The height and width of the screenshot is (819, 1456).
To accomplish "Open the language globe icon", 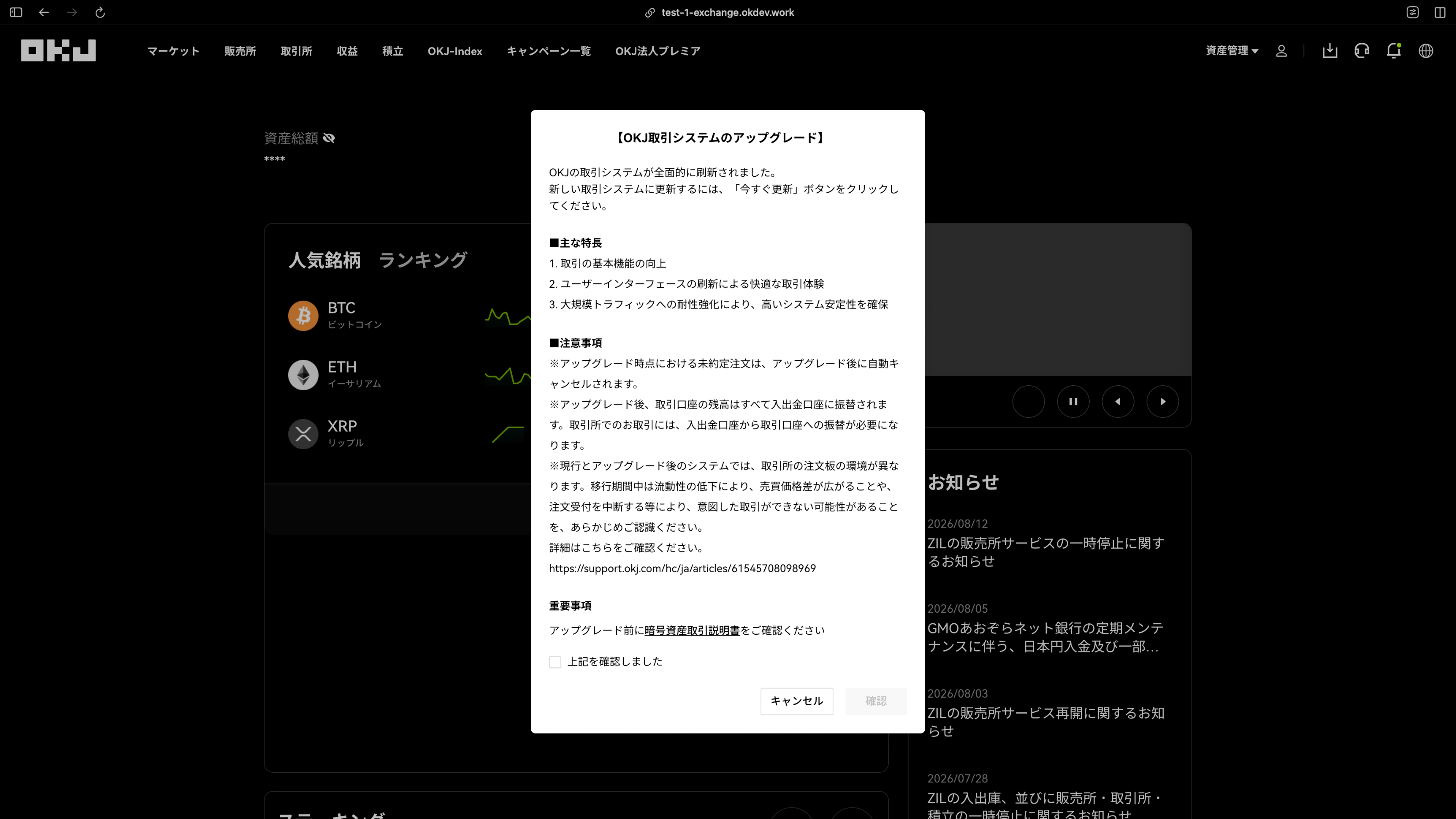I will (1426, 51).
